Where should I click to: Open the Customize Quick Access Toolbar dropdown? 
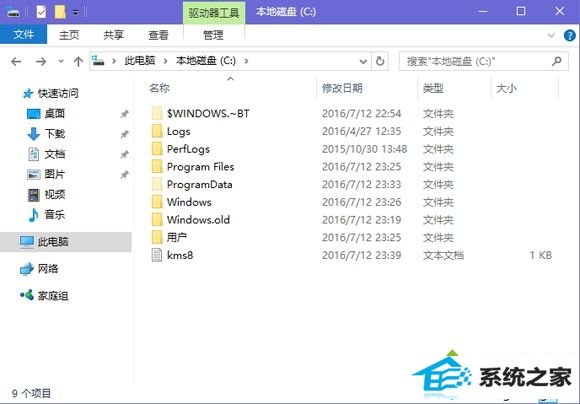(x=75, y=13)
